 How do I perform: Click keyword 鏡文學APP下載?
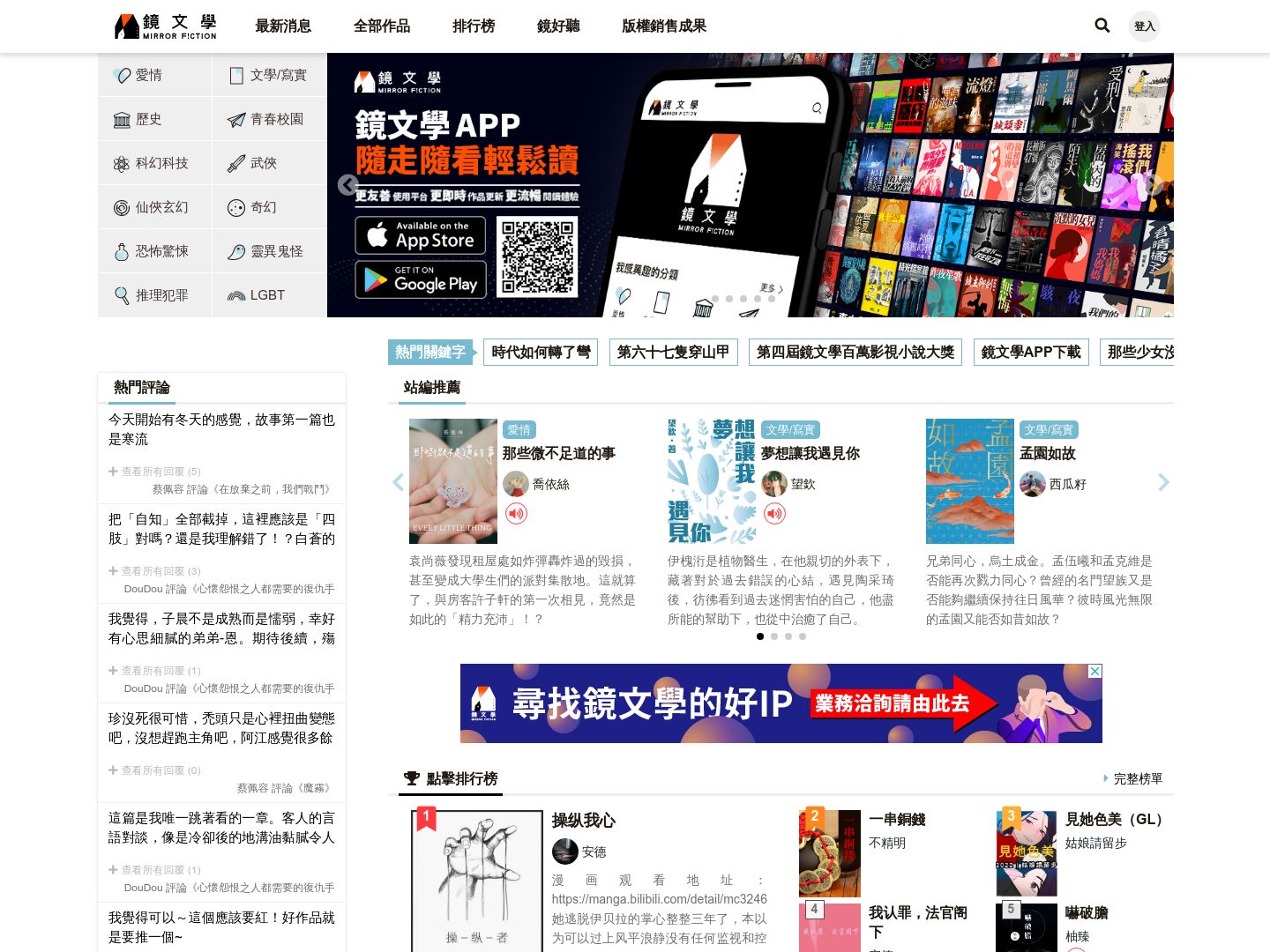(1031, 352)
